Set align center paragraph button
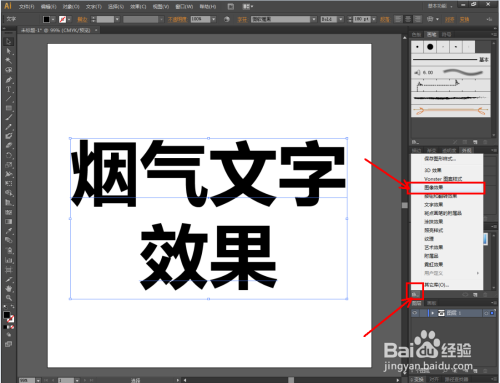 pos(408,19)
